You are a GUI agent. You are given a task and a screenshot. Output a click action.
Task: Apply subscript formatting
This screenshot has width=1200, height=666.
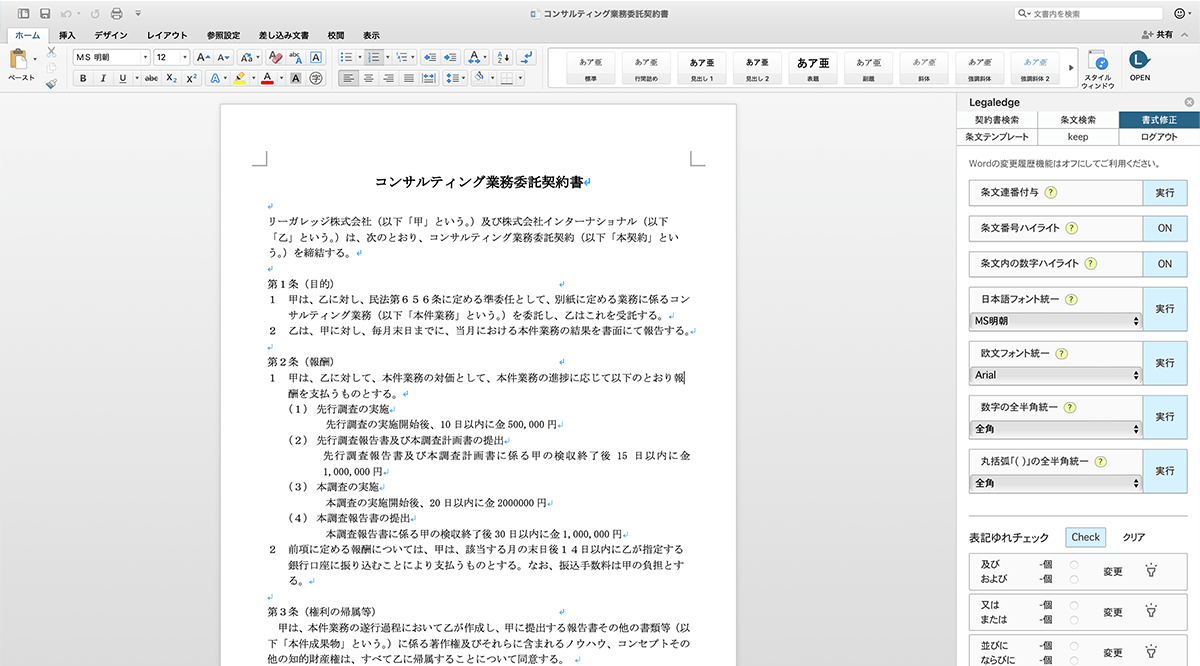(x=171, y=78)
